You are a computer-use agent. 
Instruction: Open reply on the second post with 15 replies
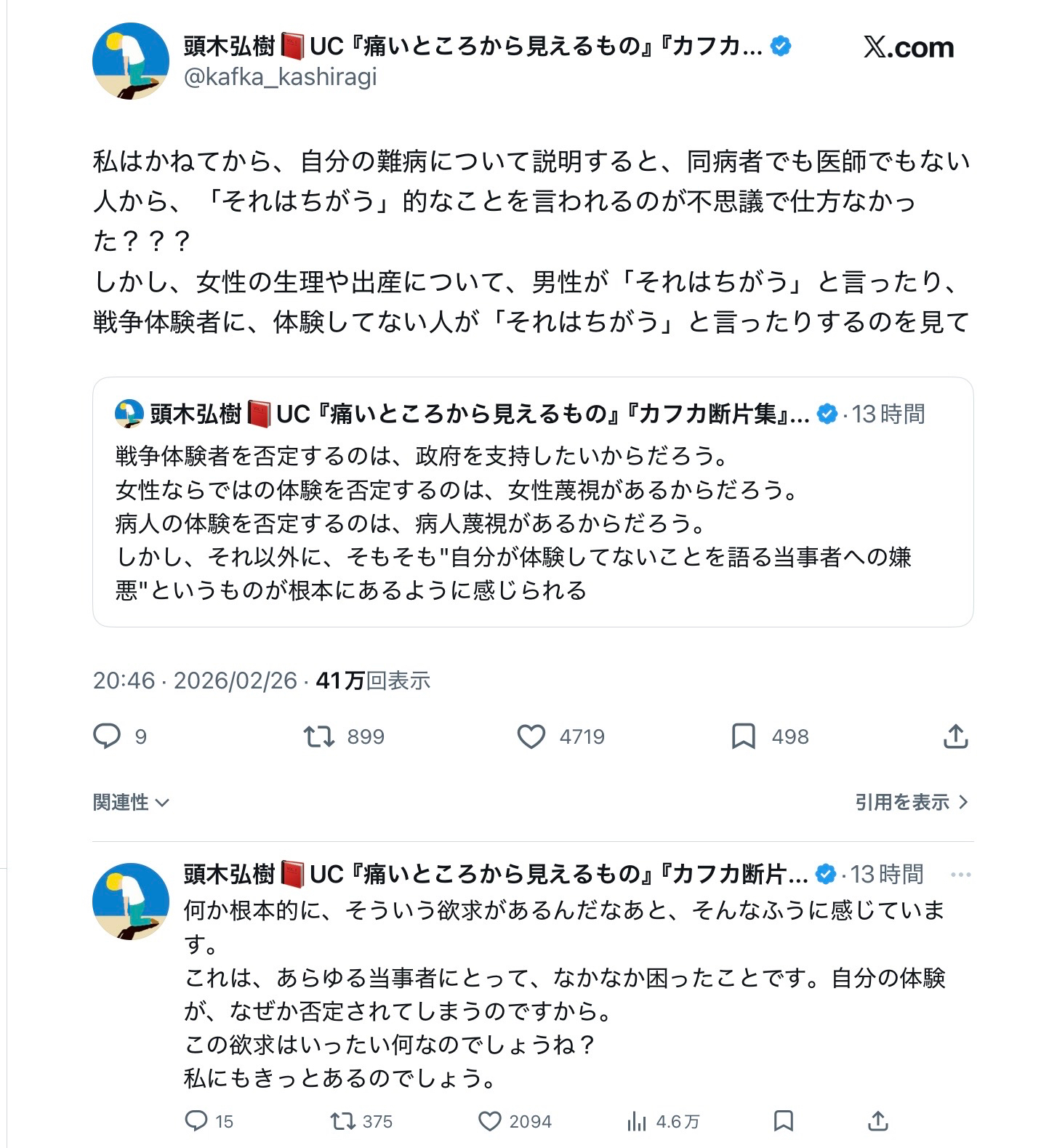(196, 1121)
